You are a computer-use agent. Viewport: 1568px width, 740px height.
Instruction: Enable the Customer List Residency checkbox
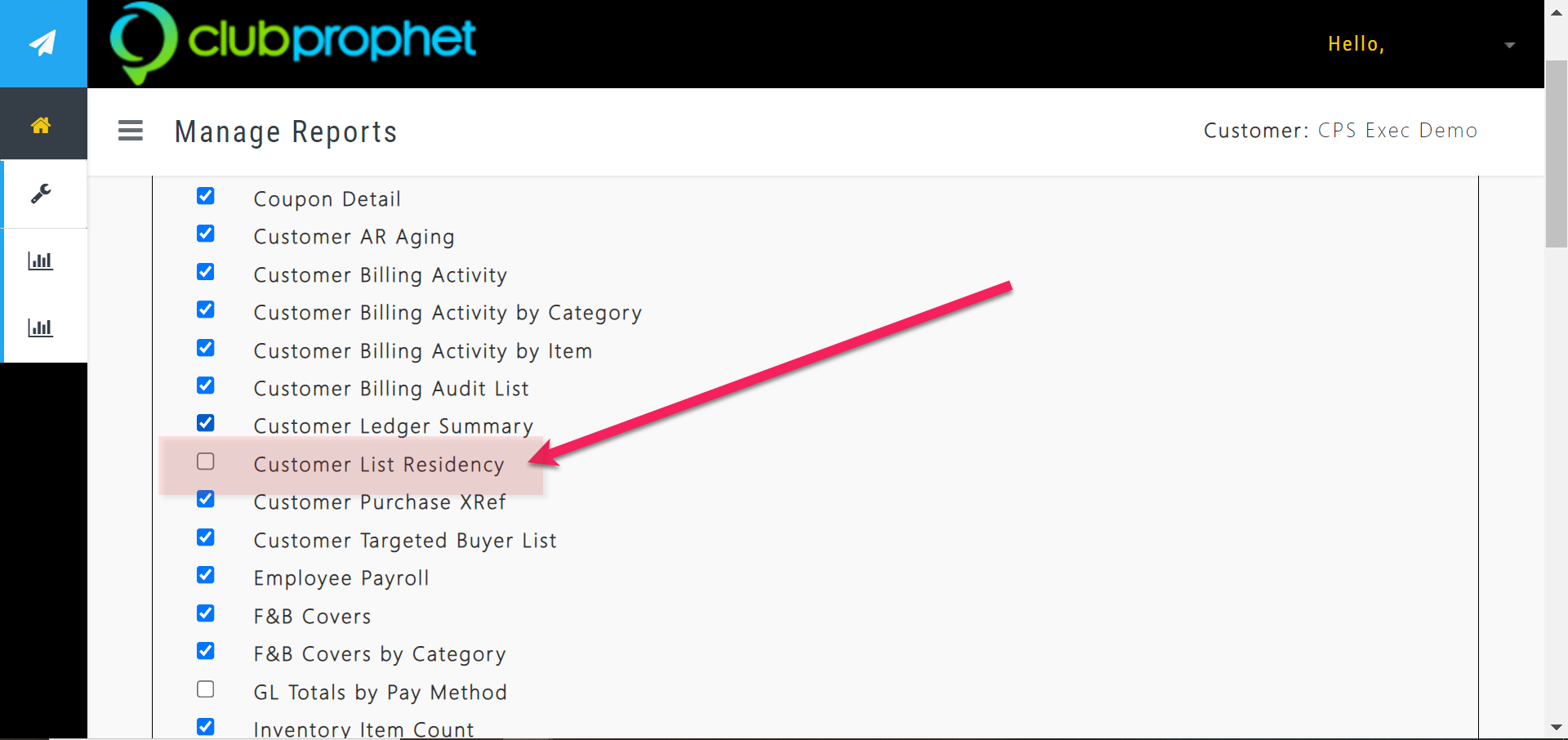pos(206,461)
